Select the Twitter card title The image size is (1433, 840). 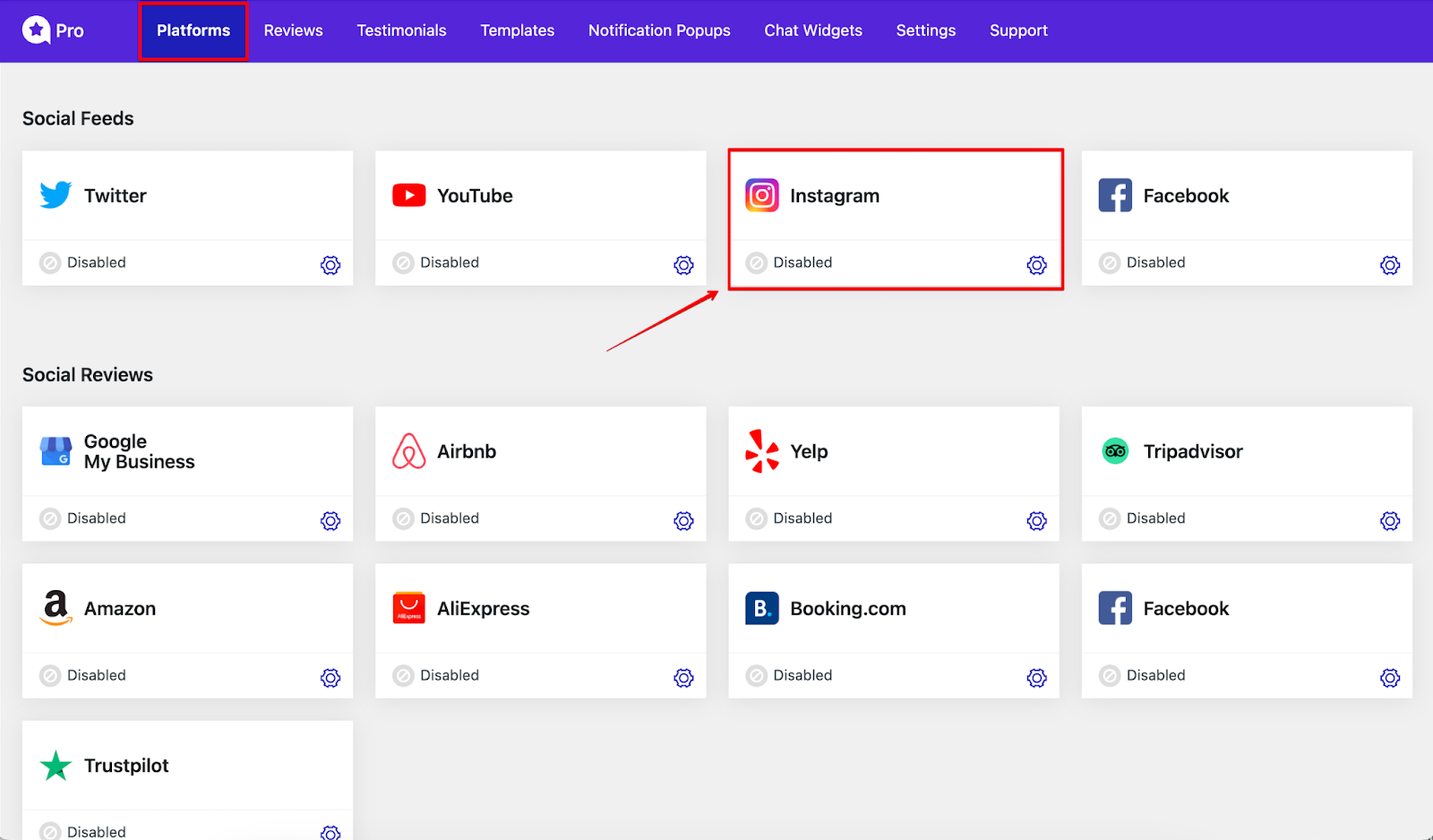point(116,195)
